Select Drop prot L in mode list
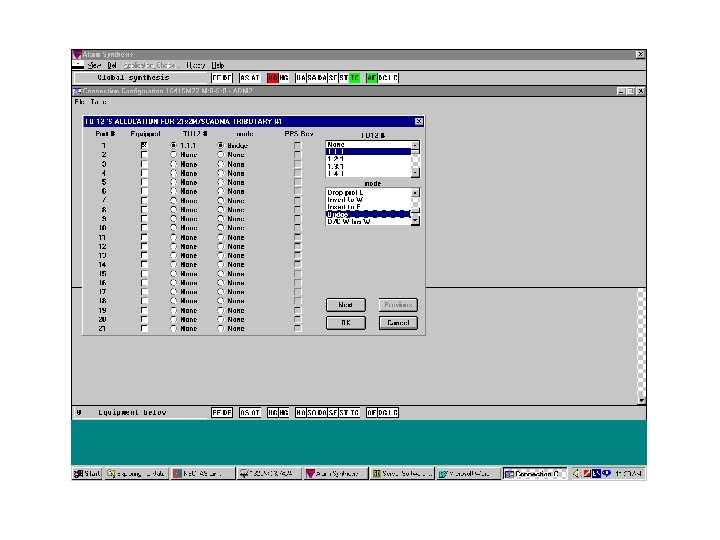720x540 pixels. pos(368,192)
